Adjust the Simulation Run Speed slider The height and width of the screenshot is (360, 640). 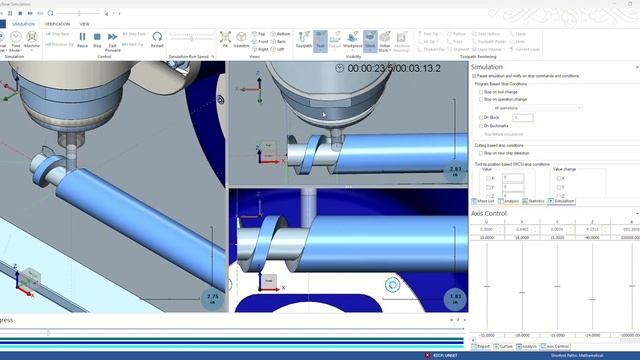coord(191,38)
